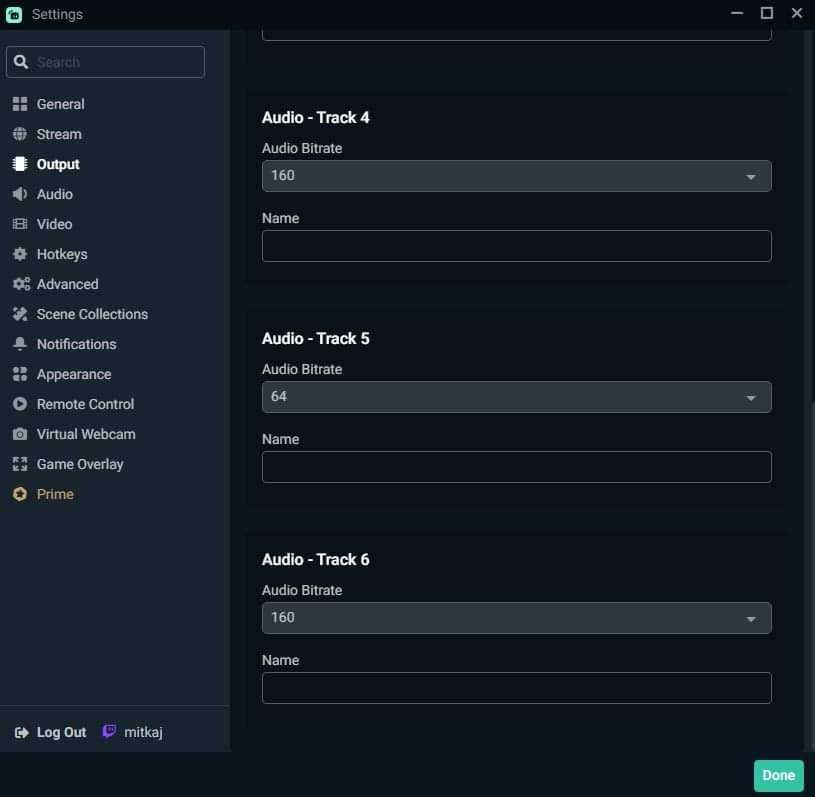Viewport: 815px width, 797px height.
Task: Open Scene Collections settings
Action: point(92,314)
